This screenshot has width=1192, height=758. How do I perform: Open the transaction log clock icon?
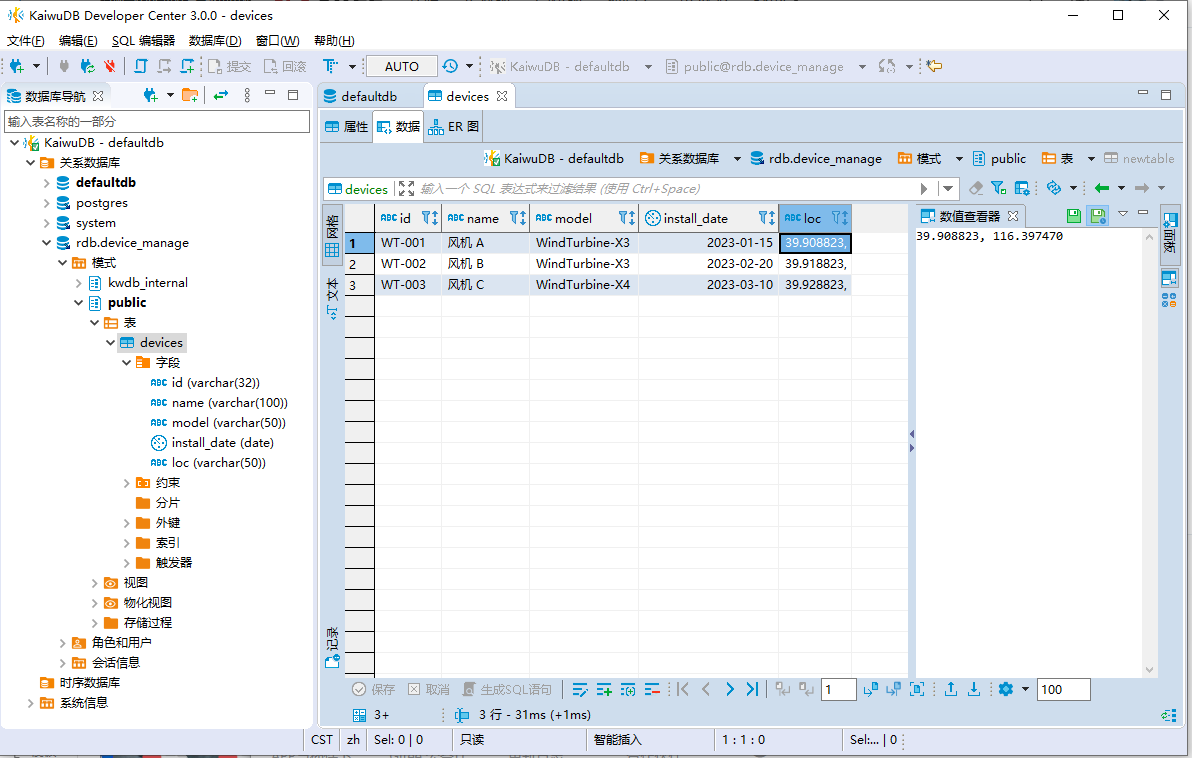450,66
